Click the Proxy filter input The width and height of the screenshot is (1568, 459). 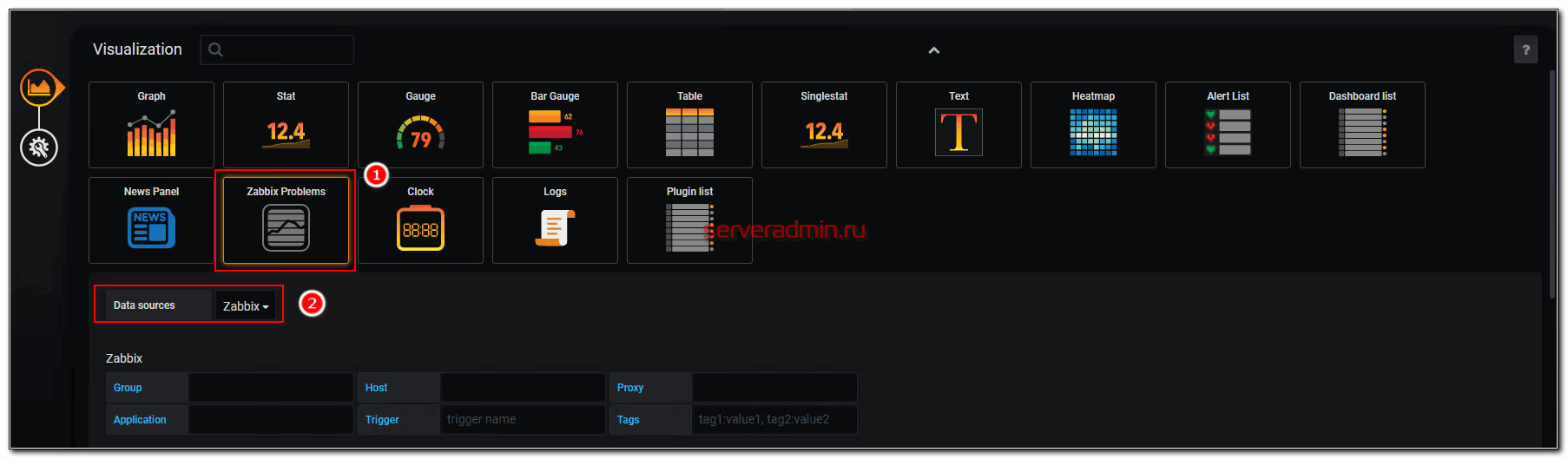point(774,387)
